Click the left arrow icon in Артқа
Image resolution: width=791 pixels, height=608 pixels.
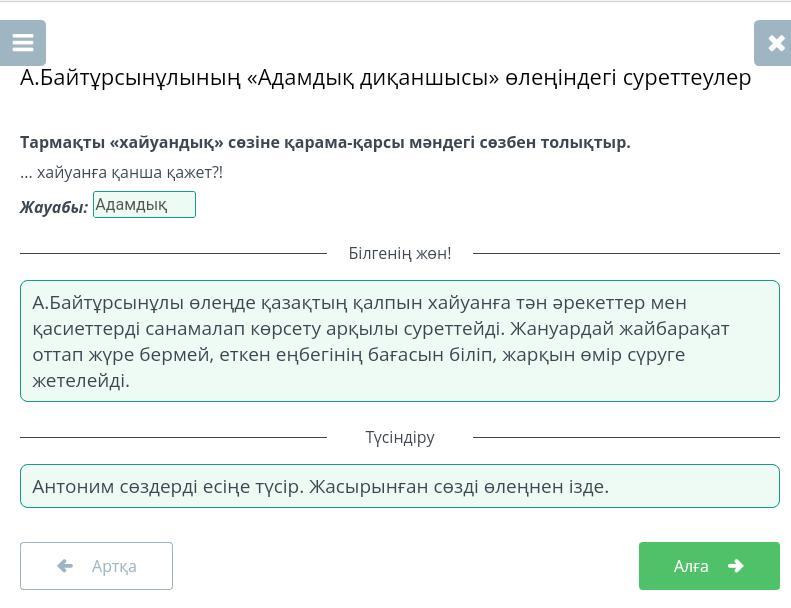[x=65, y=566]
